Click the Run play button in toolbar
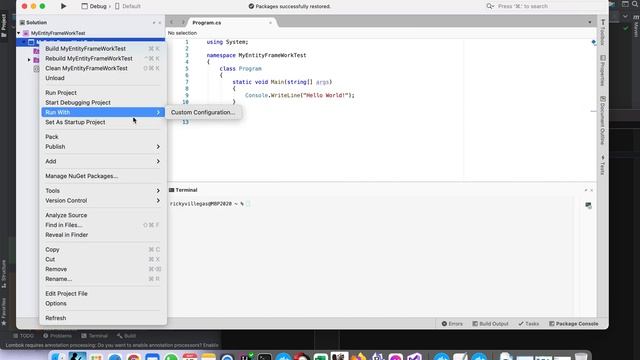Image resolution: width=640 pixels, height=360 pixels. click(63, 6)
